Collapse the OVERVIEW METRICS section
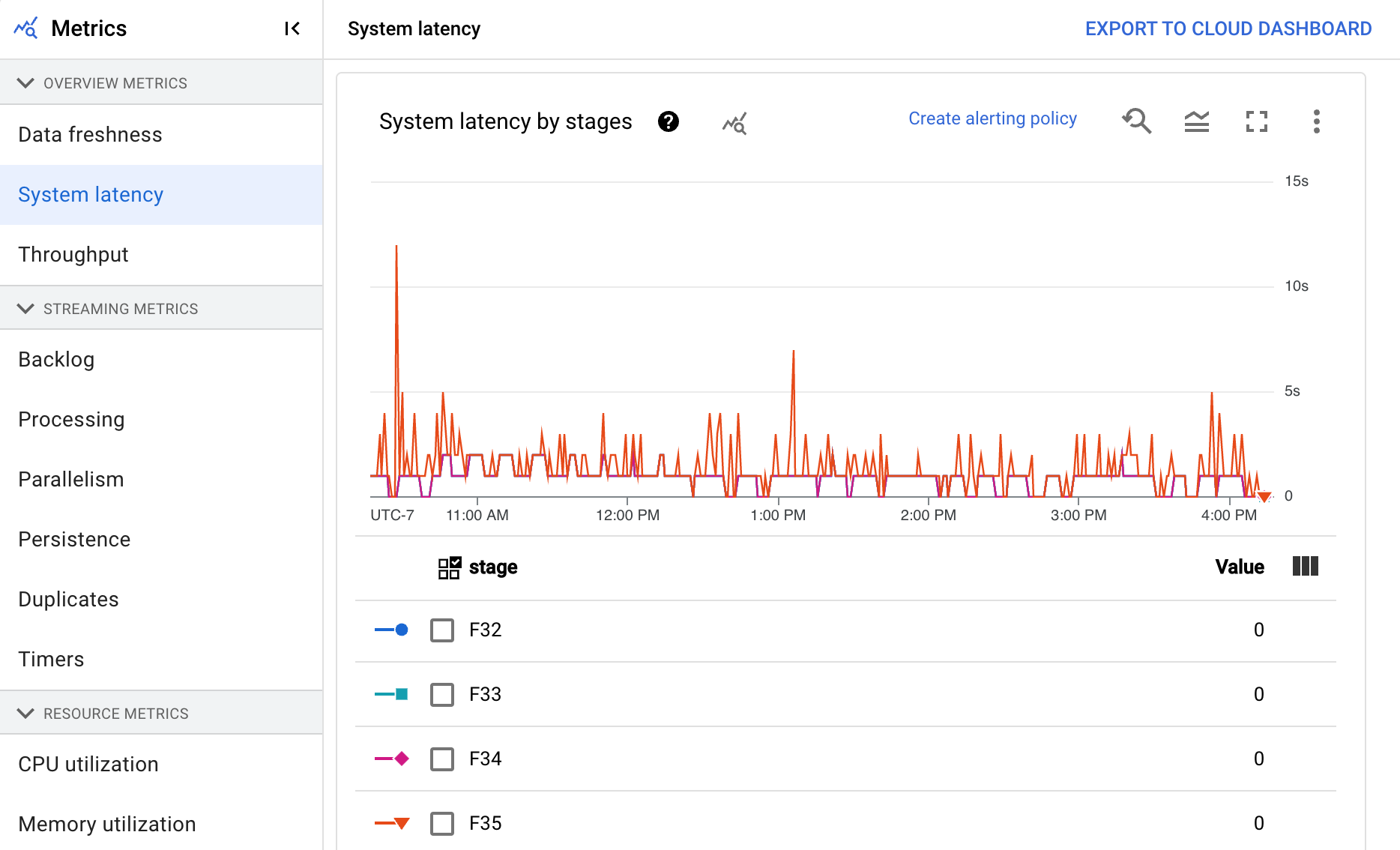Image resolution: width=1400 pixels, height=850 pixels. click(x=26, y=82)
